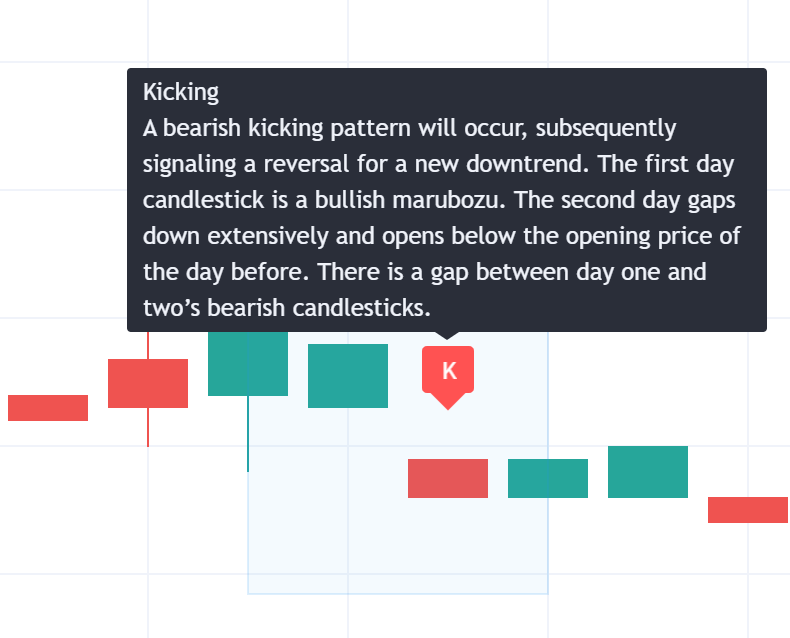This screenshot has width=790, height=638.
Task: Click the empty chart area left of the tooltip
Action: coord(60,200)
